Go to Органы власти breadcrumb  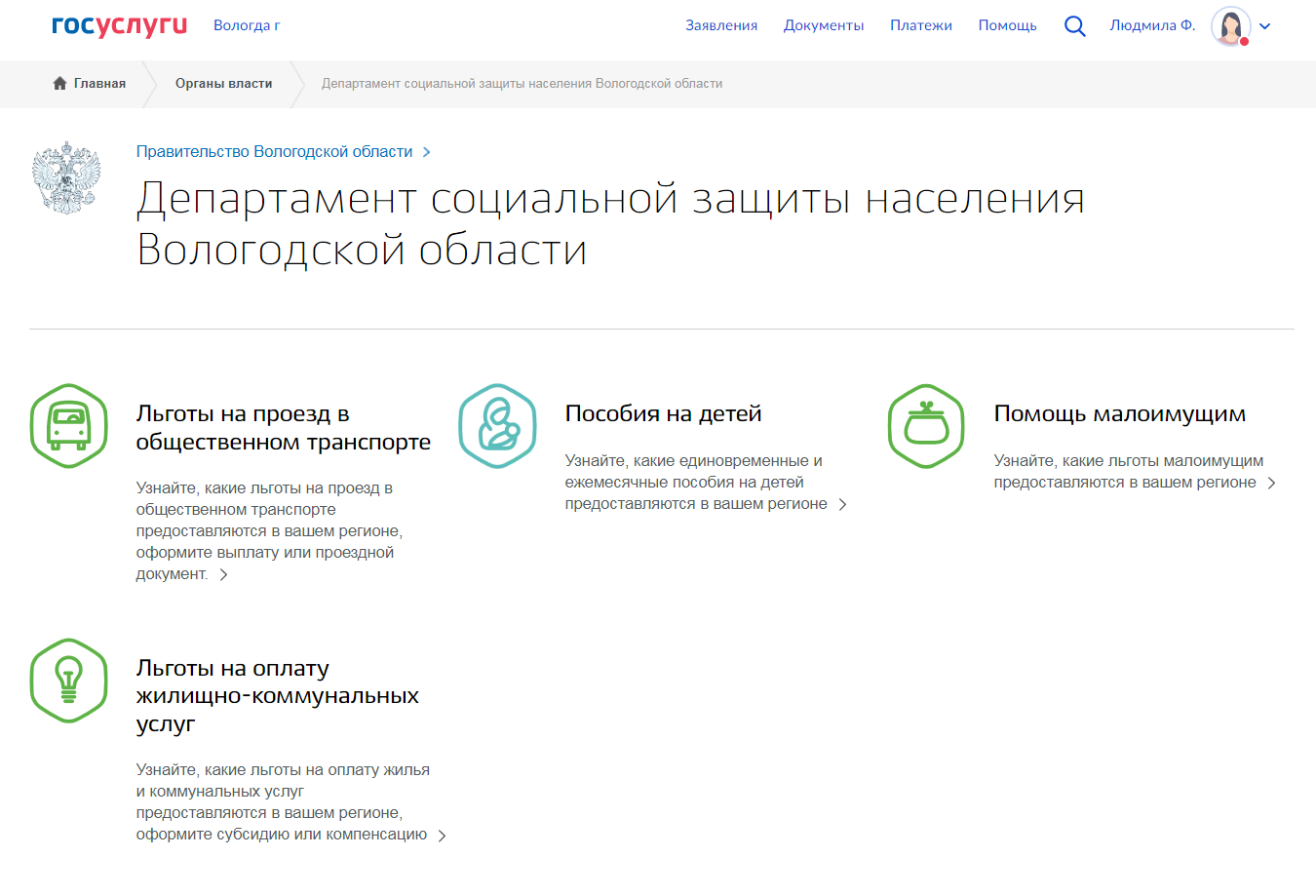click(223, 84)
